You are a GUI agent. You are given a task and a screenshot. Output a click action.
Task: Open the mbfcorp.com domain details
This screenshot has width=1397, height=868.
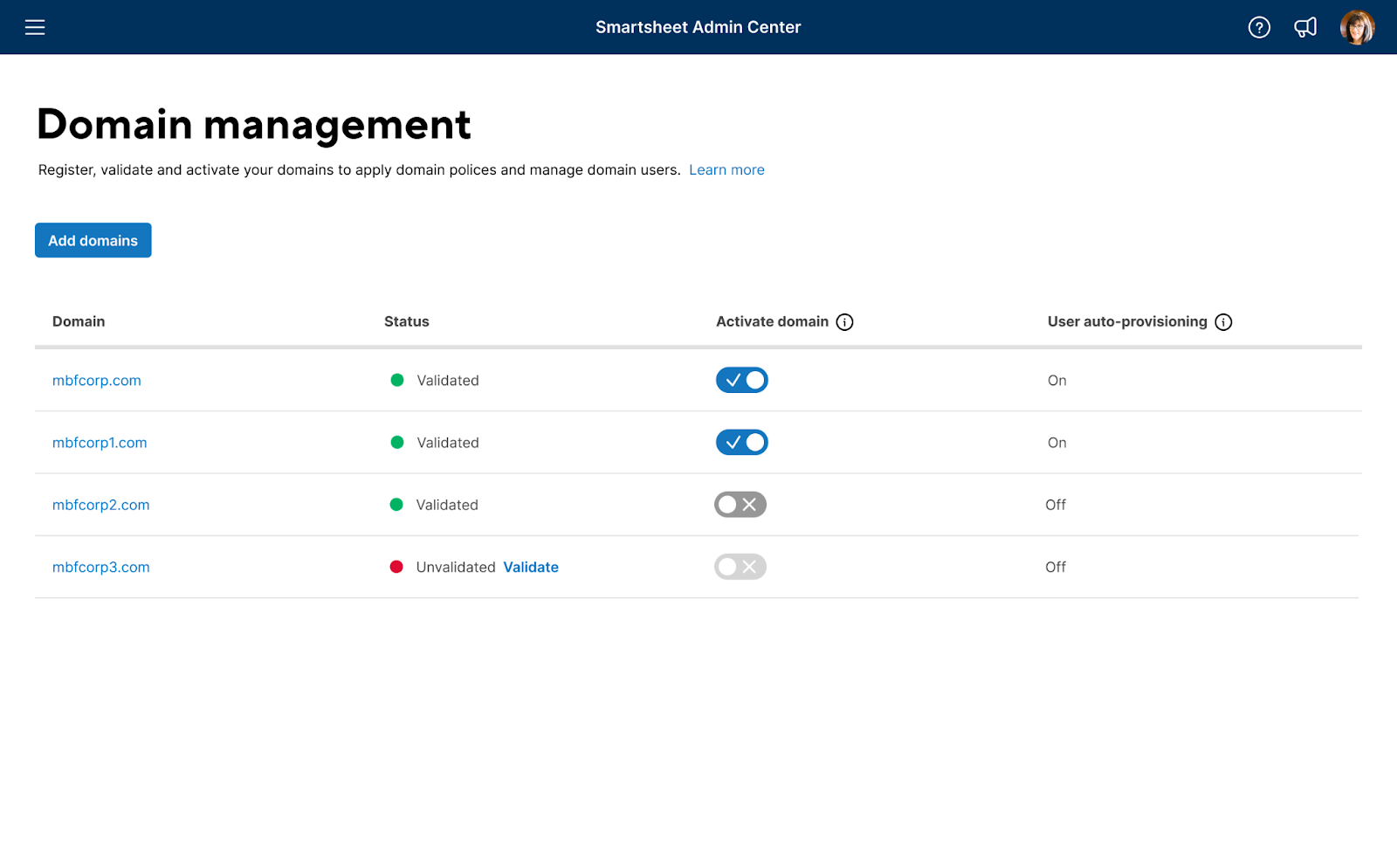[x=96, y=380]
